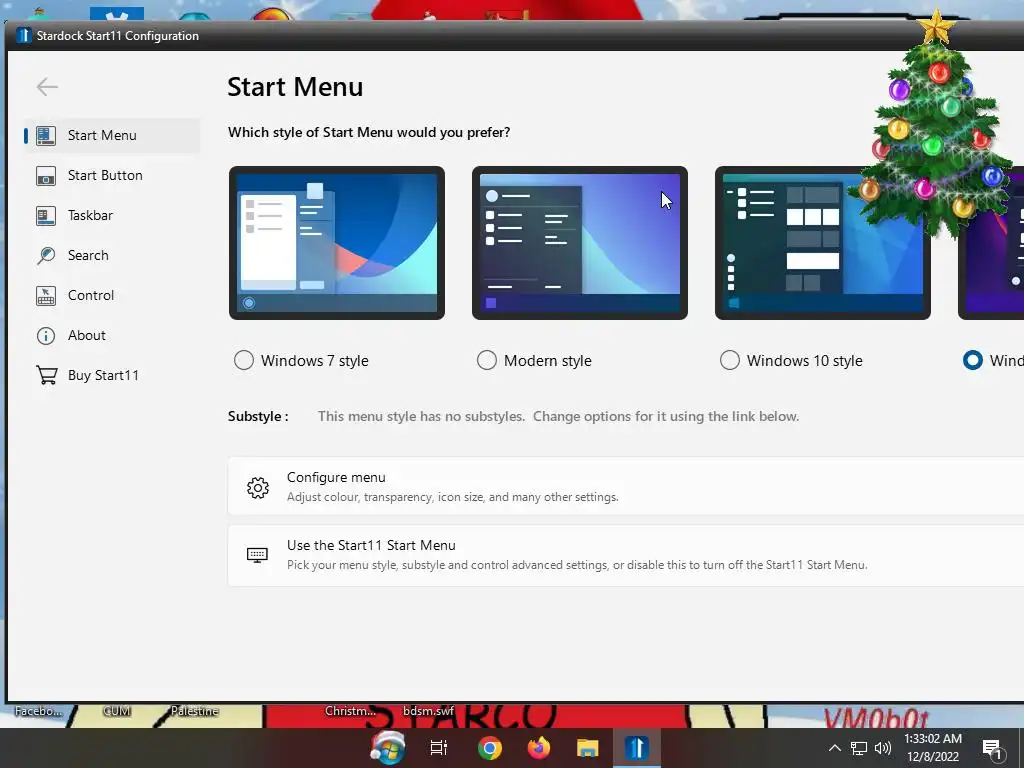Launch Google Chrome from the taskbar

click(x=490, y=748)
